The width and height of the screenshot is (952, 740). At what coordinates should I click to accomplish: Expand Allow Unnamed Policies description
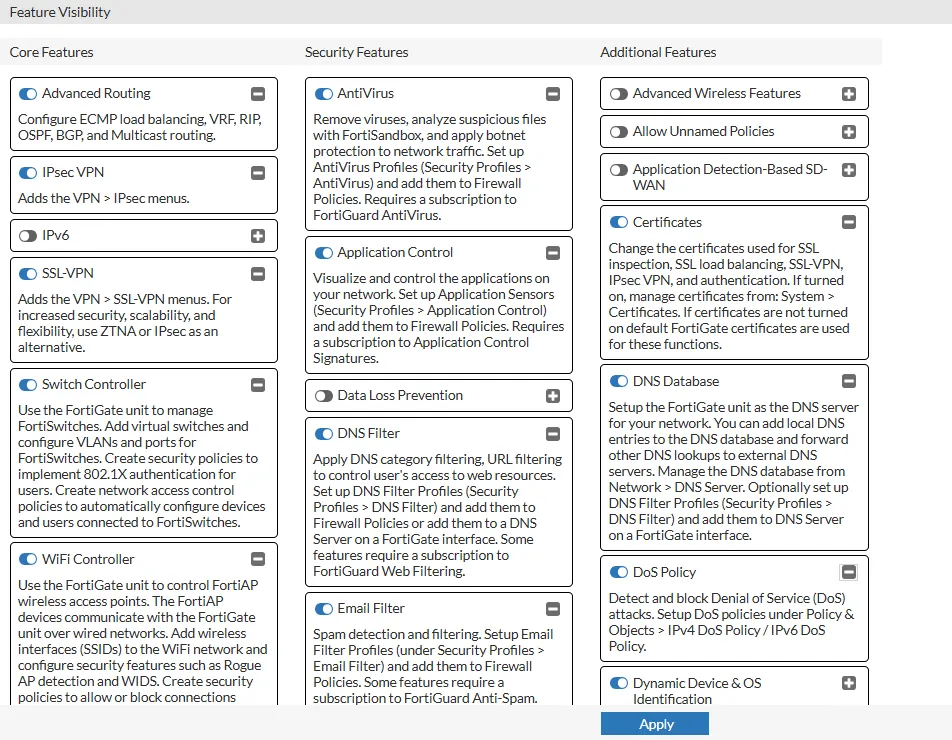pyautogui.click(x=849, y=132)
